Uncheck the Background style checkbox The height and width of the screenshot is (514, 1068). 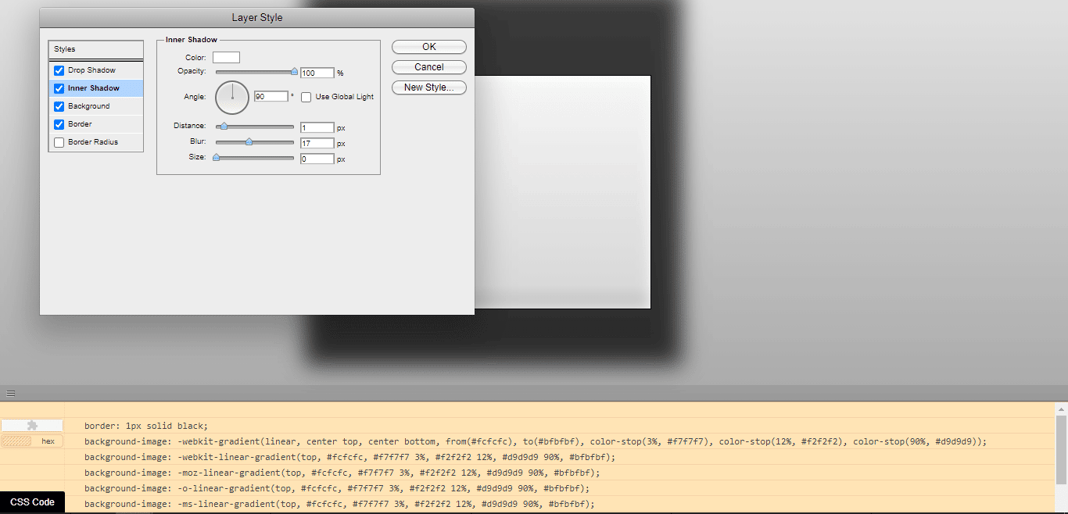pyautogui.click(x=59, y=107)
